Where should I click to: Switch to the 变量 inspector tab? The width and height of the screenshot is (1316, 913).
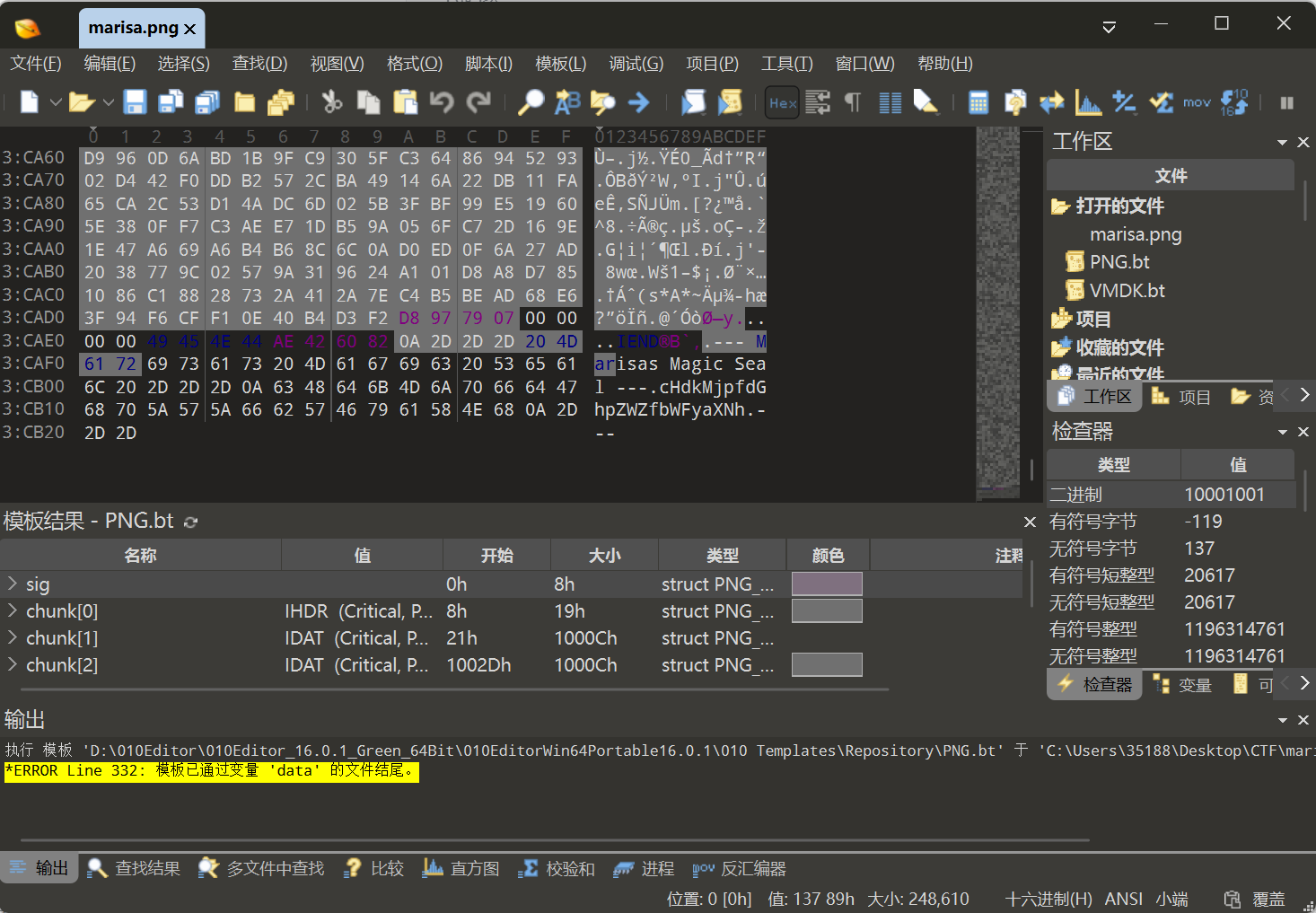coord(1183,685)
